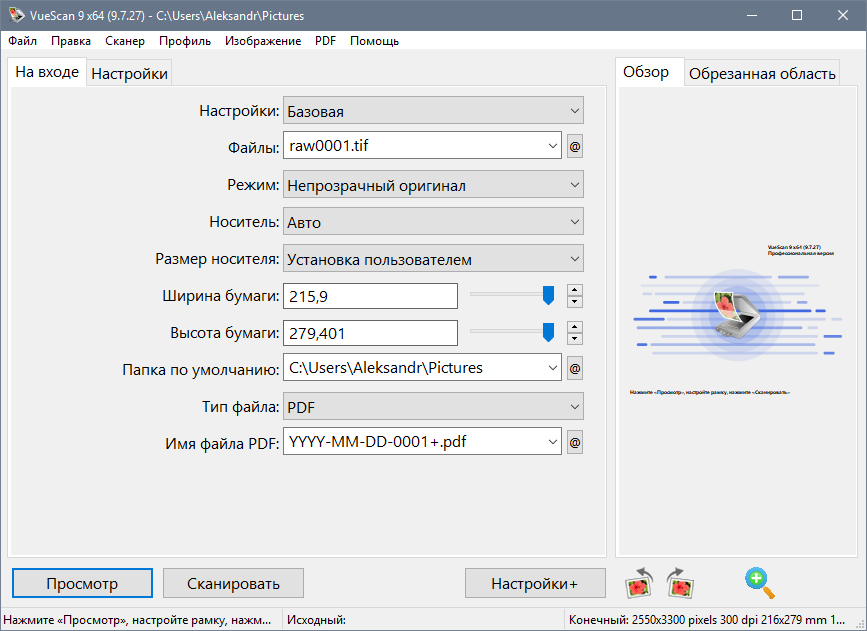This screenshot has width=867, height=631.
Task: Switch to the На входе tab
Action: tap(47, 72)
